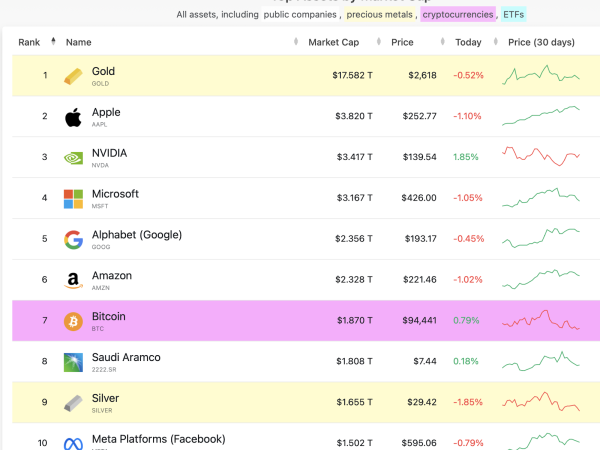The width and height of the screenshot is (600, 450).
Task: Toggle the precious metals filter tag
Action: 380,15
